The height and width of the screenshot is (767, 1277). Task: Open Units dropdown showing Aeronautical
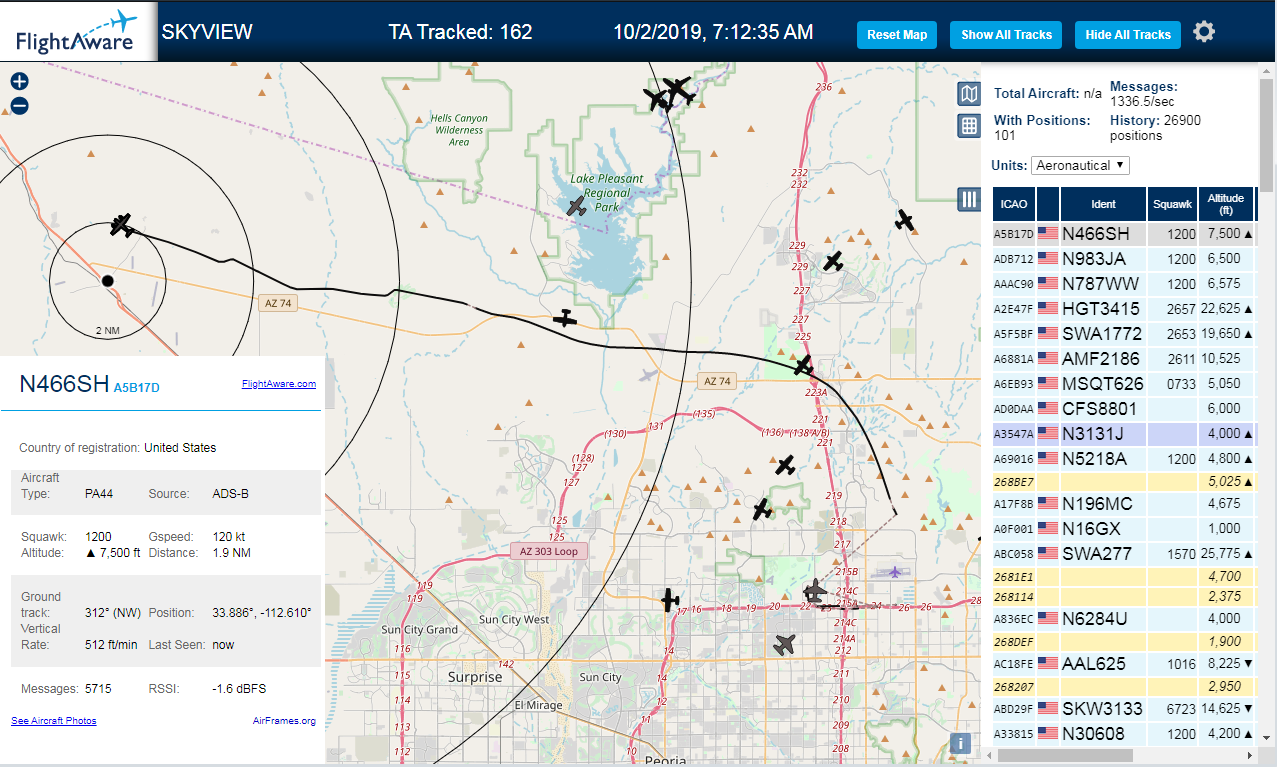pyautogui.click(x=1081, y=165)
